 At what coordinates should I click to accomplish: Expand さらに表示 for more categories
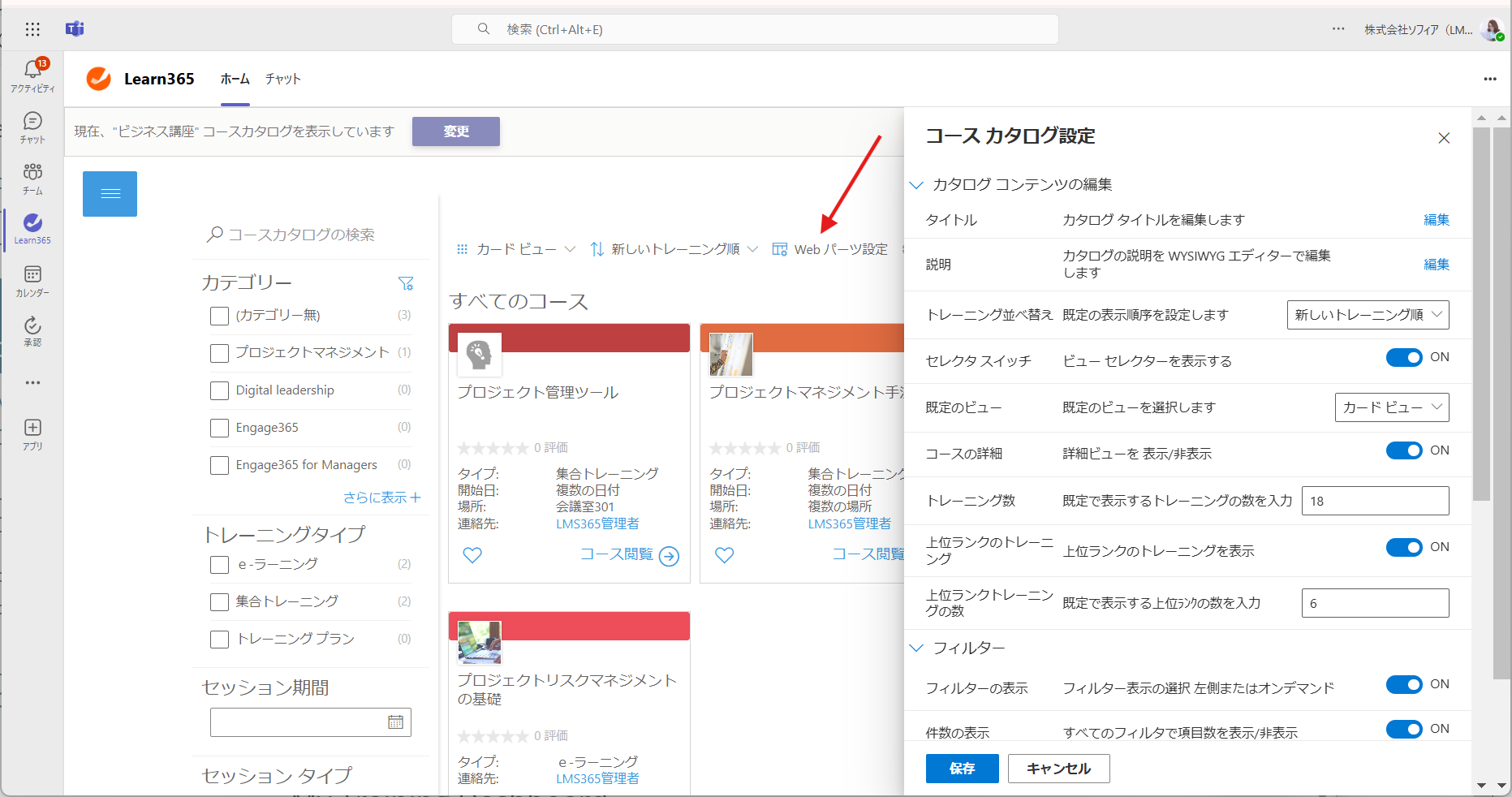[x=381, y=498]
